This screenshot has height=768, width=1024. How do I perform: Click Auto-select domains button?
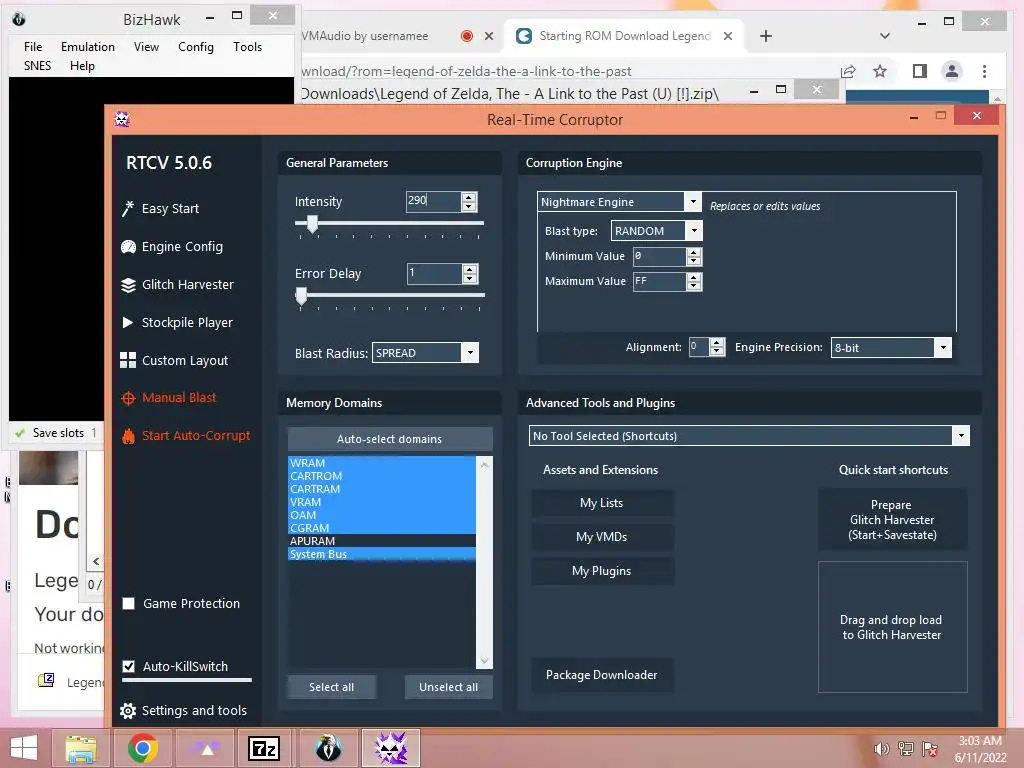390,439
